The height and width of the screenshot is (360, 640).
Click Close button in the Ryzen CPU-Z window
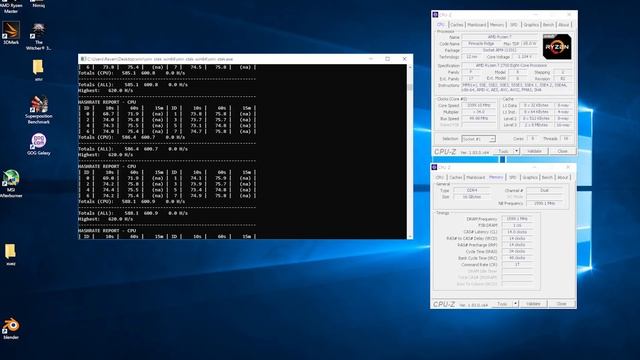562,151
